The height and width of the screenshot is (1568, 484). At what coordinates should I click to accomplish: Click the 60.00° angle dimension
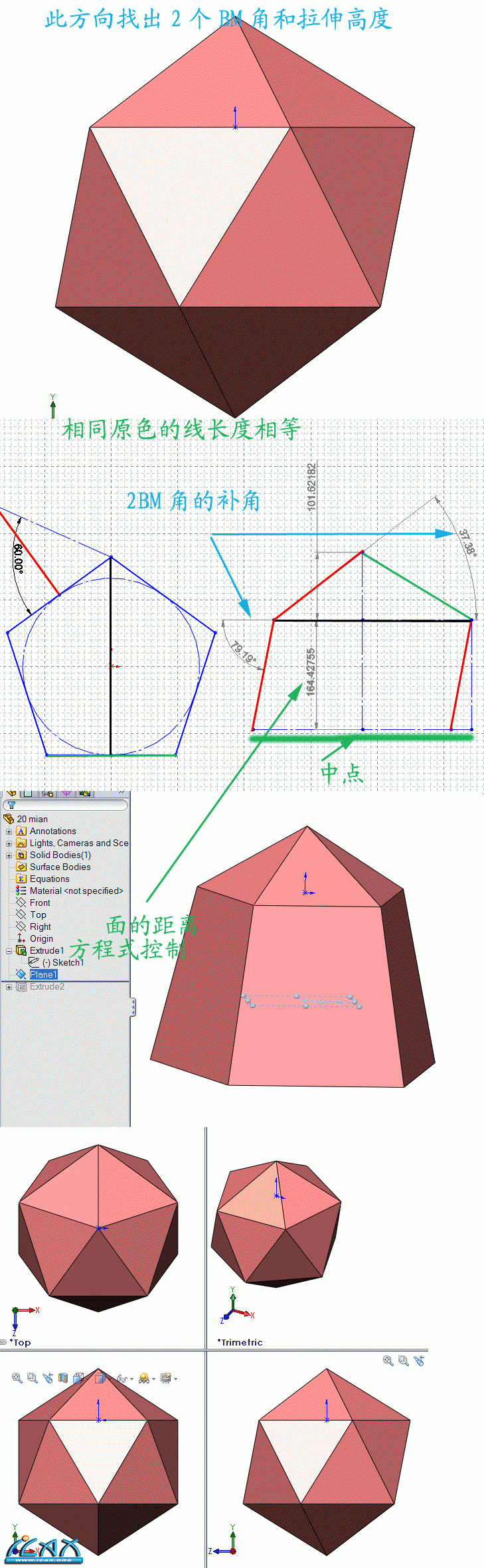click(18, 558)
